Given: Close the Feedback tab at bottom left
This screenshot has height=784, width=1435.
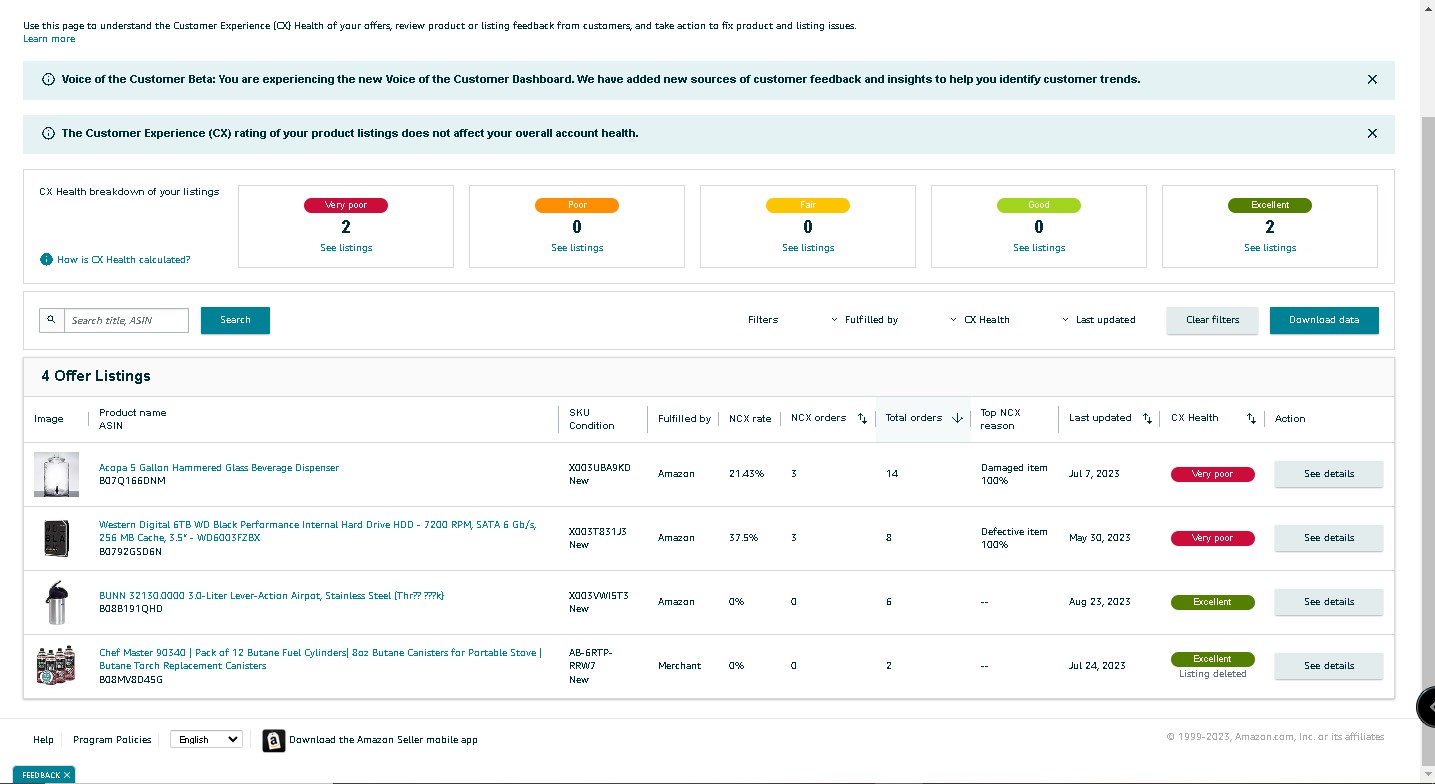Looking at the screenshot, I should [67, 775].
